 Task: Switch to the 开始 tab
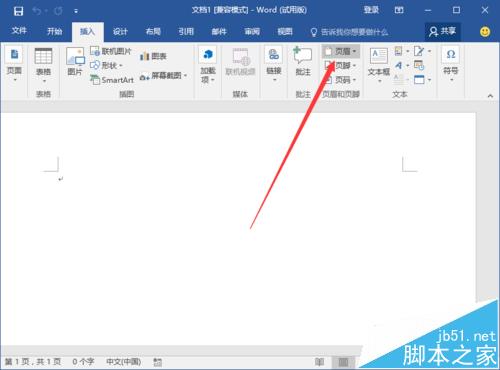[54, 32]
